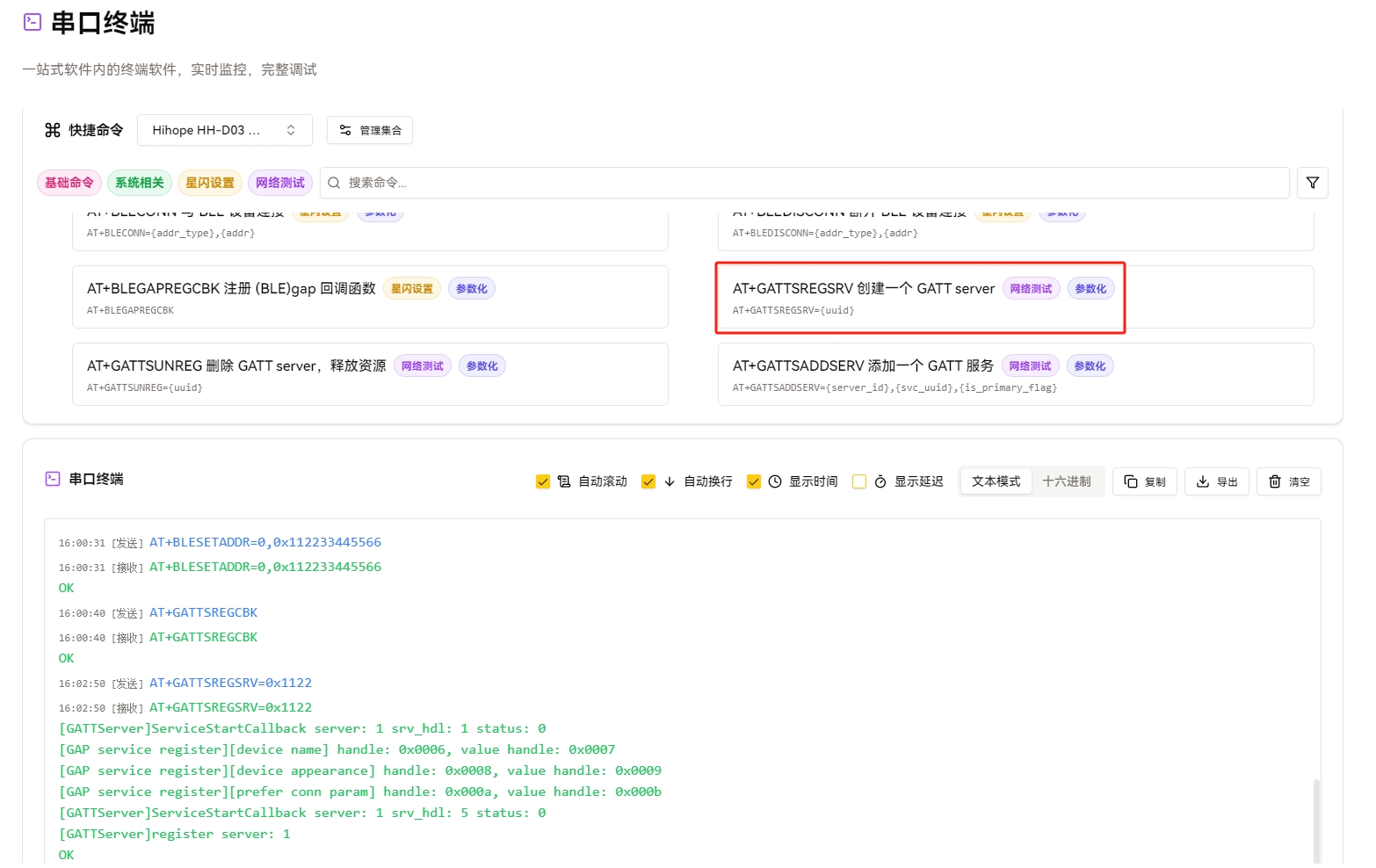Click 网络测试 tag on AT+GATTSUNREG card
The height and width of the screenshot is (868, 1376).
click(423, 365)
